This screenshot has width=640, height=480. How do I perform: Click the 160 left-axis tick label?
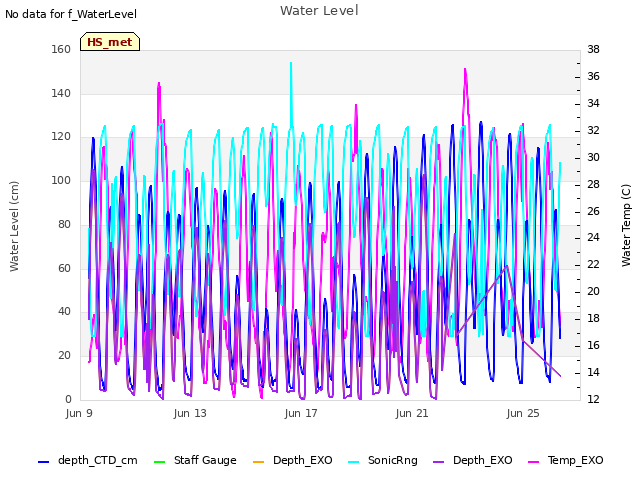click(x=61, y=49)
